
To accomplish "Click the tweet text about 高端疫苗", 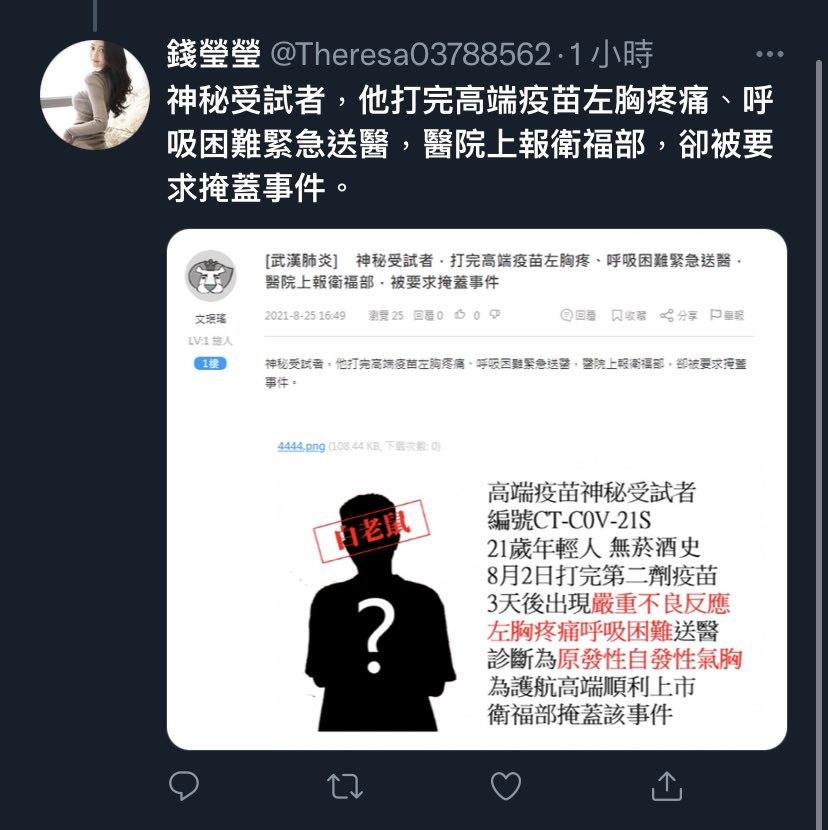I will coord(470,144).
